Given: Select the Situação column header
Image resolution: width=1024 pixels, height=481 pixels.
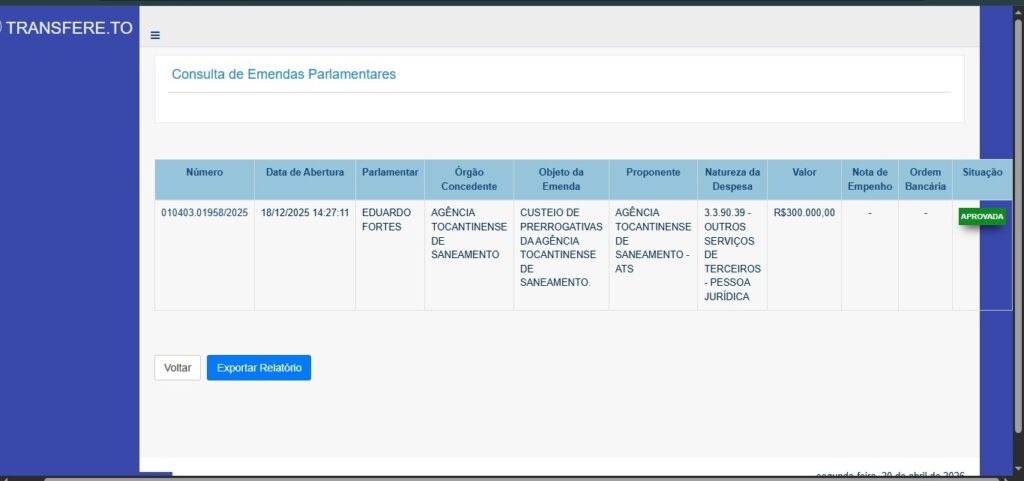Looking at the screenshot, I should click(x=981, y=172).
